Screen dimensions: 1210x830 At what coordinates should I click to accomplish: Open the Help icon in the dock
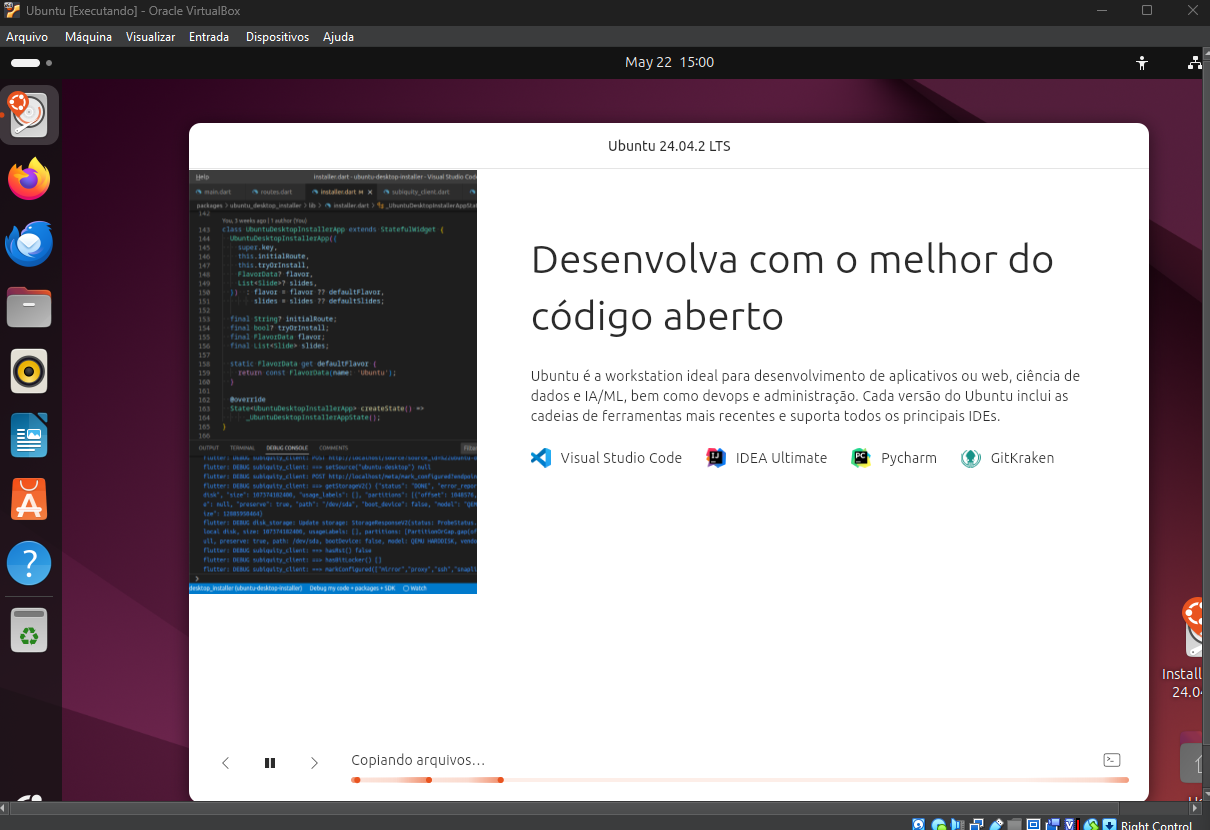[29, 563]
